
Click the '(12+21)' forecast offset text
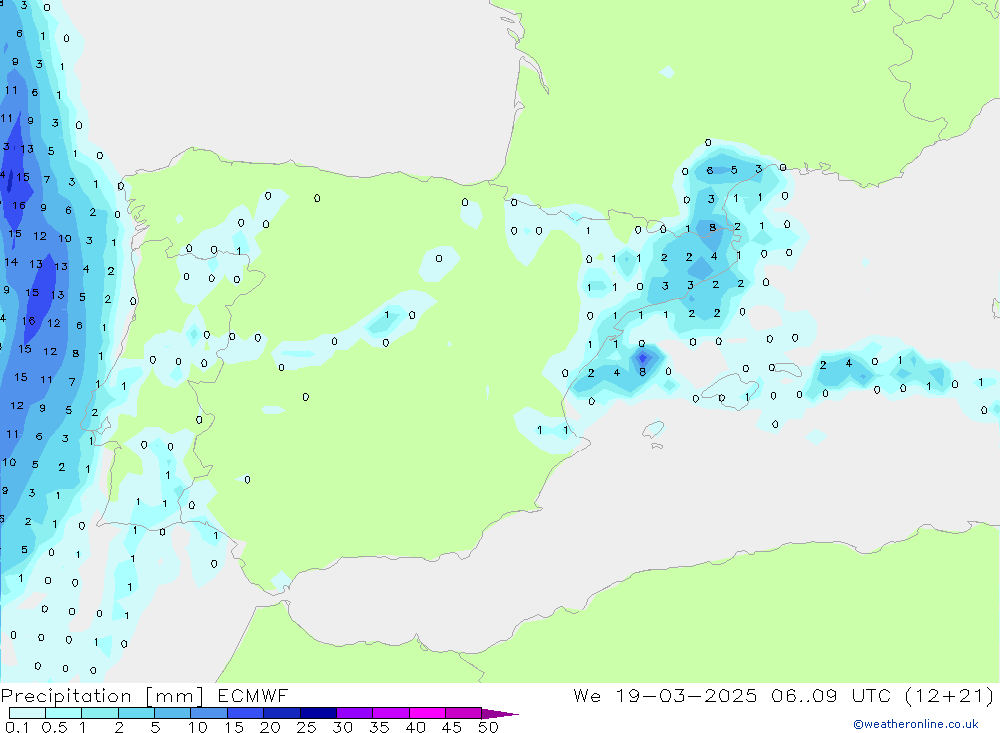coord(949,695)
